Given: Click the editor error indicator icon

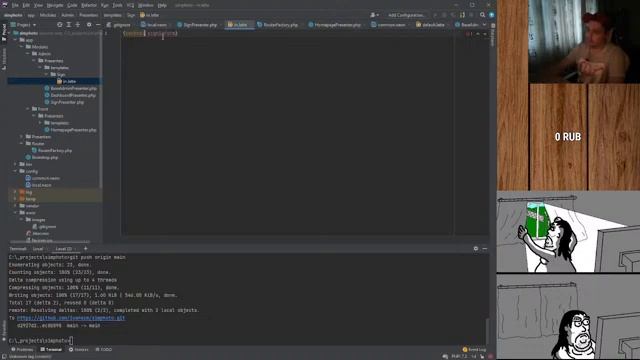Looking at the screenshot, I should (x=468, y=34).
